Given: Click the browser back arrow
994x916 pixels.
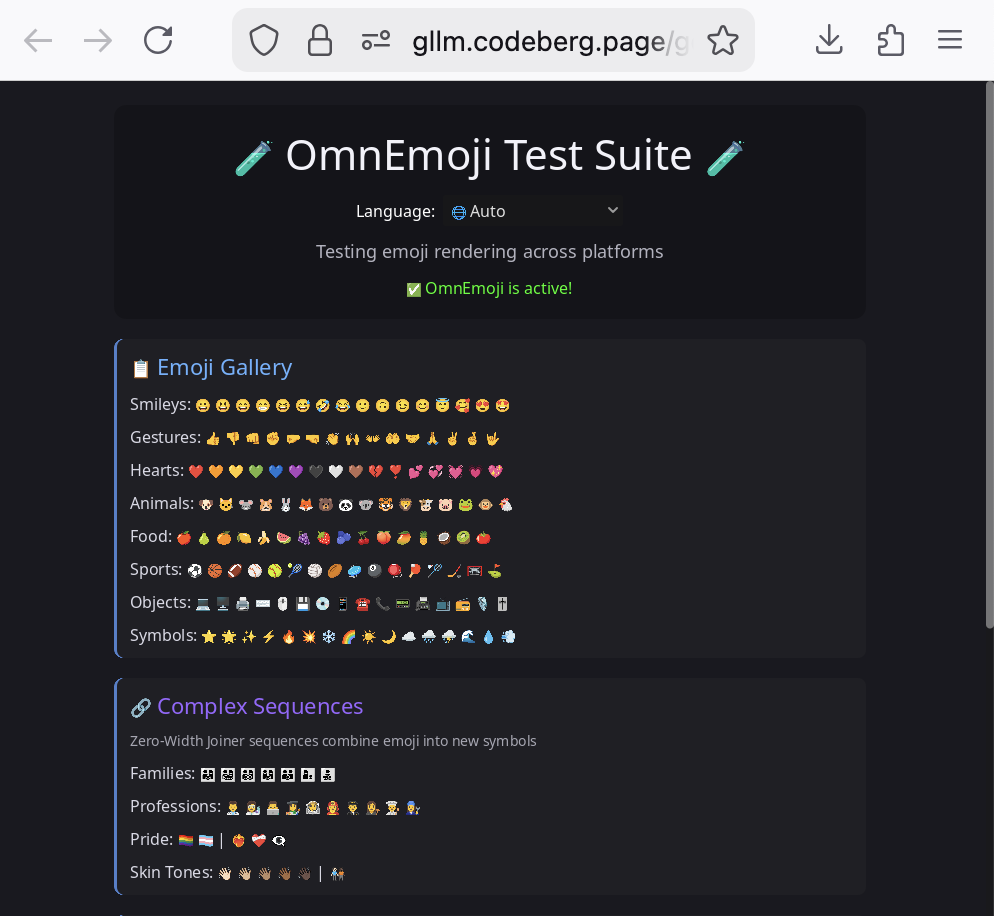Looking at the screenshot, I should (38, 40).
